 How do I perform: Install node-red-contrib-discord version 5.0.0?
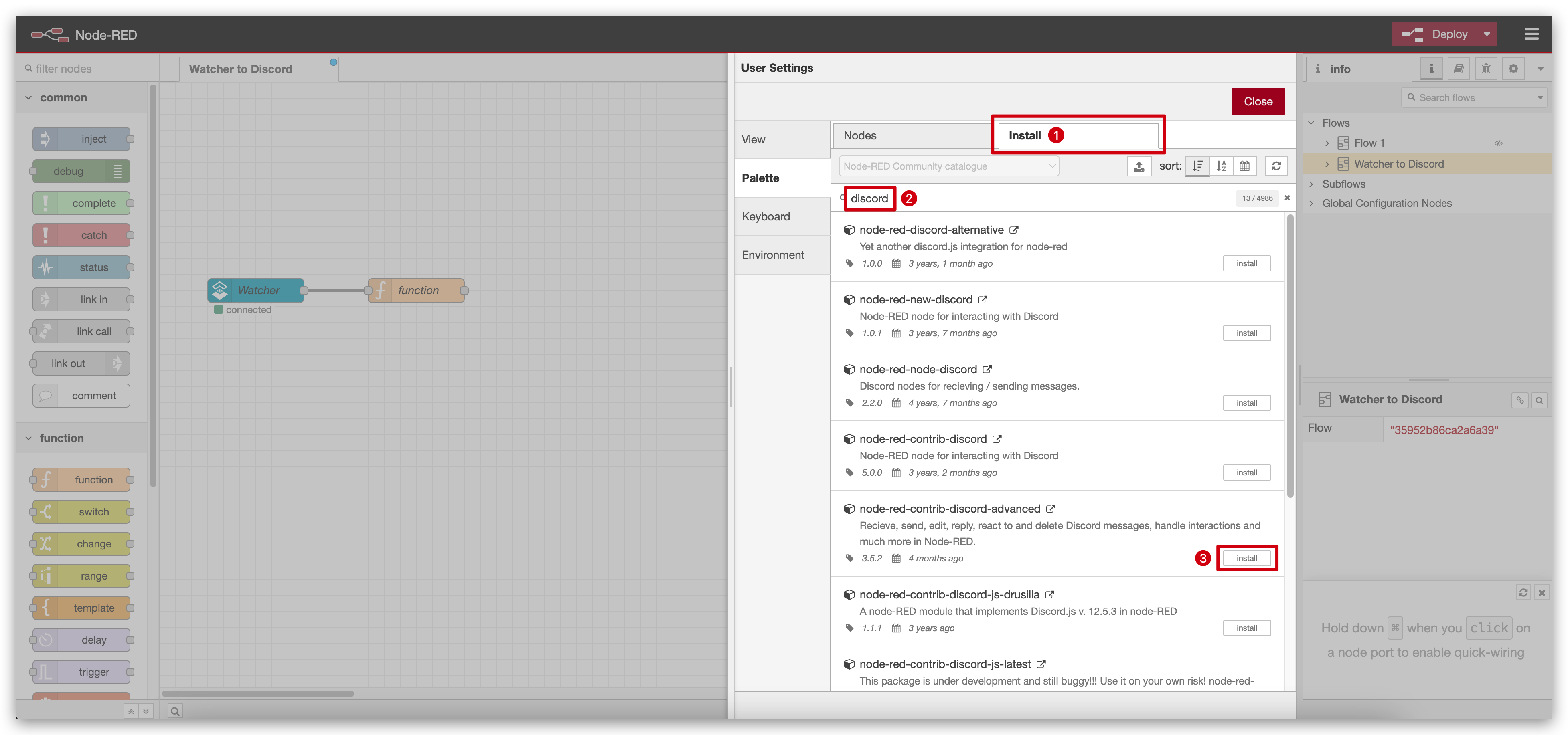[x=1247, y=473]
